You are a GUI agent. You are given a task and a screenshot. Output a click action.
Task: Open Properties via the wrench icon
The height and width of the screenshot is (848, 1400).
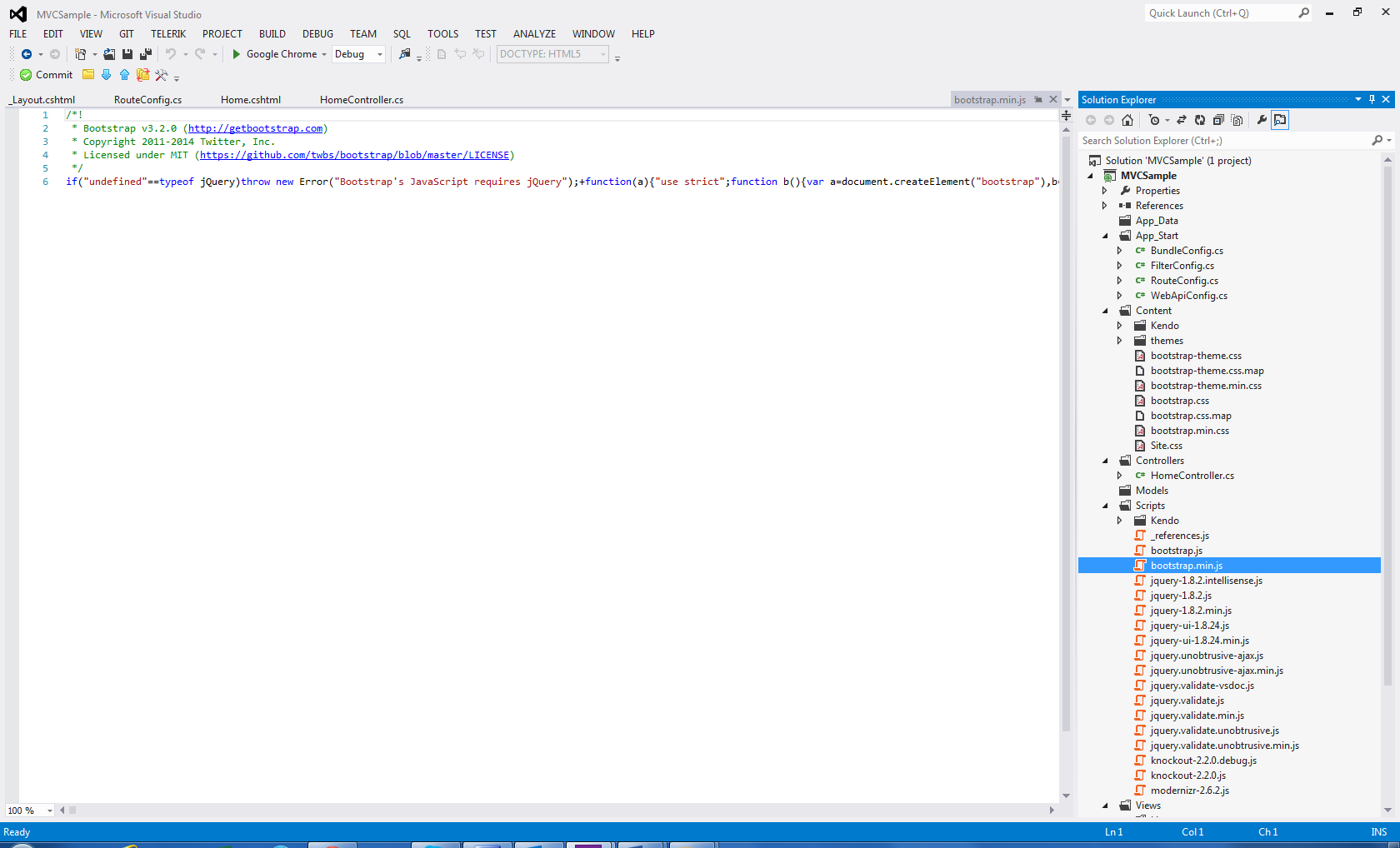(1262, 120)
